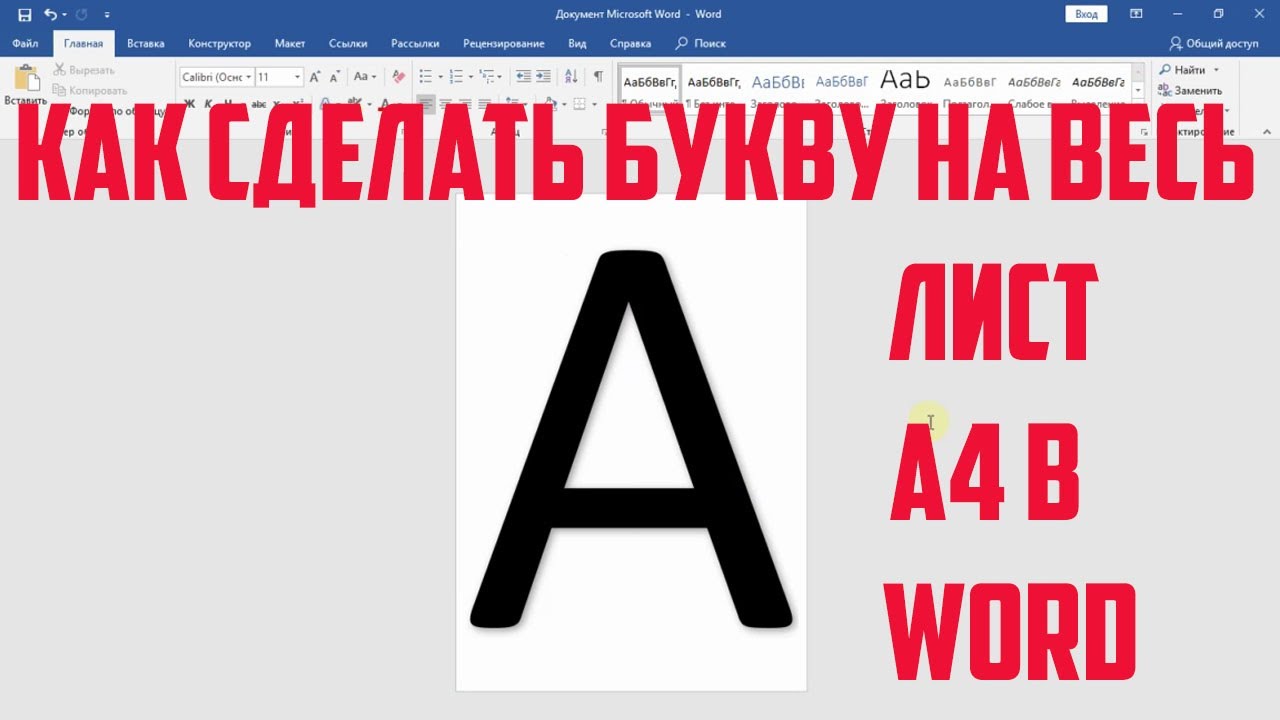Image resolution: width=1280 pixels, height=720 pixels.
Task: Toggle numbered list icon
Action: pos(456,77)
